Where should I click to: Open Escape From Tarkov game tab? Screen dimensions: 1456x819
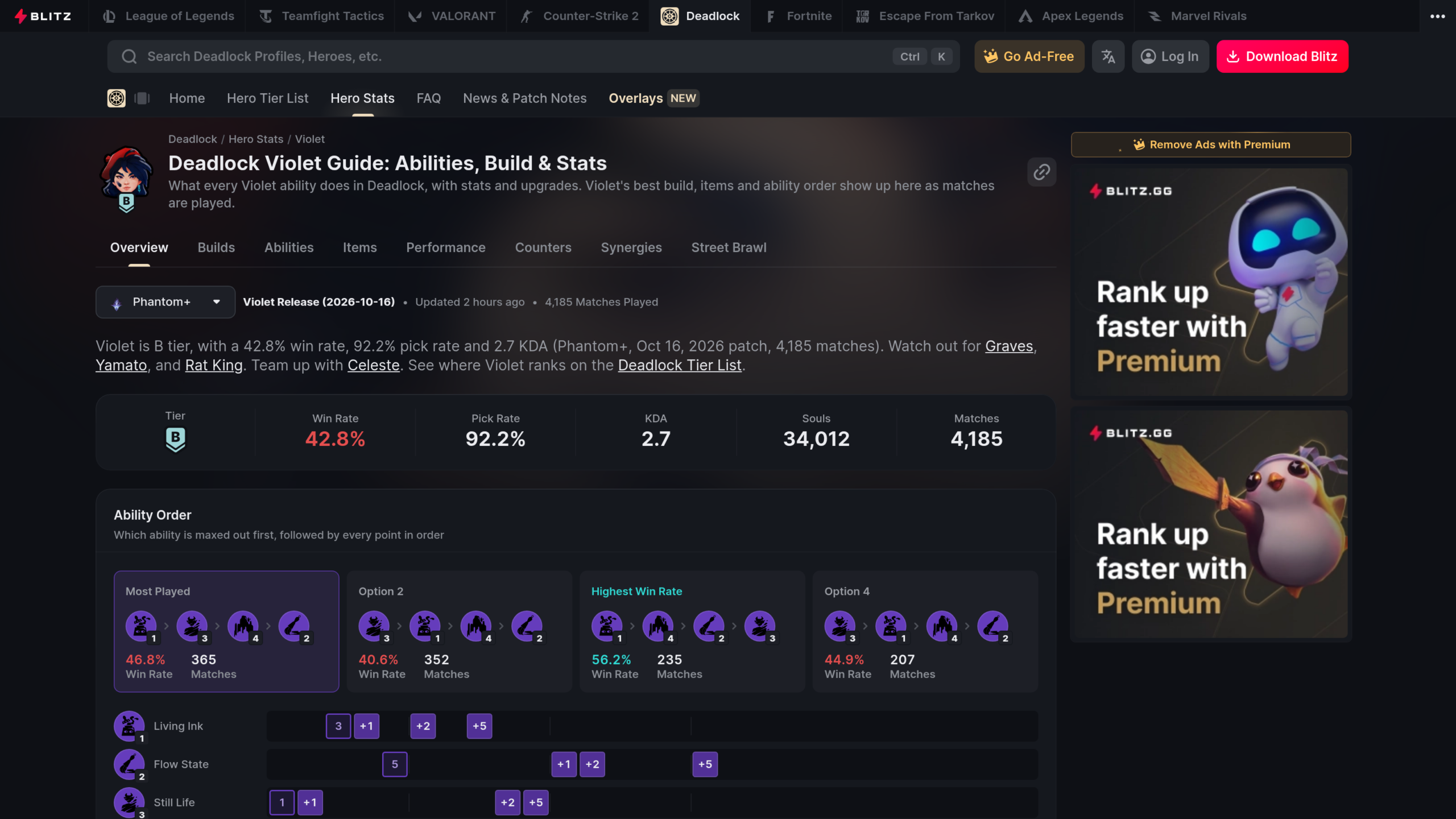tap(925, 16)
